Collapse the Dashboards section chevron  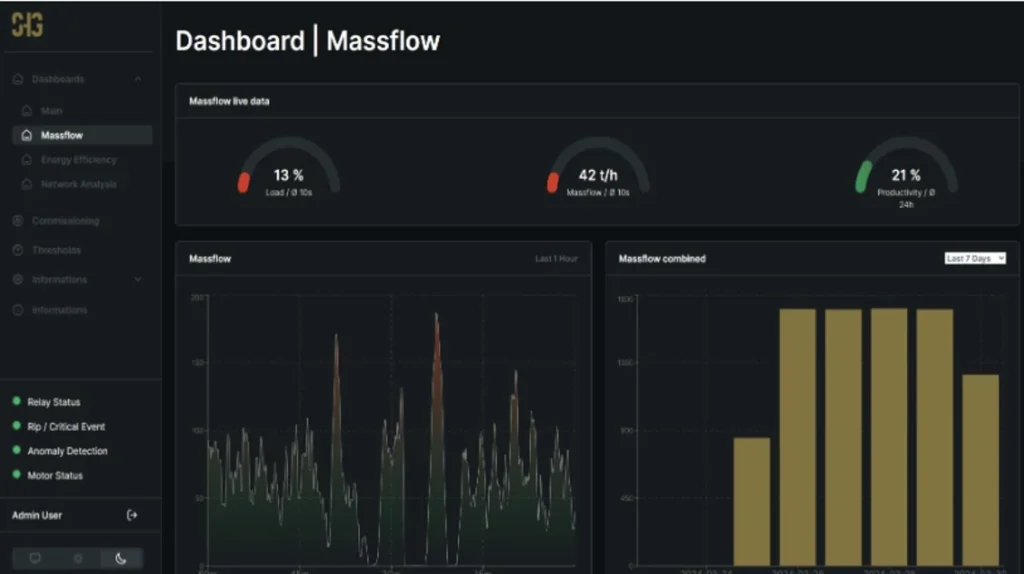pos(138,79)
